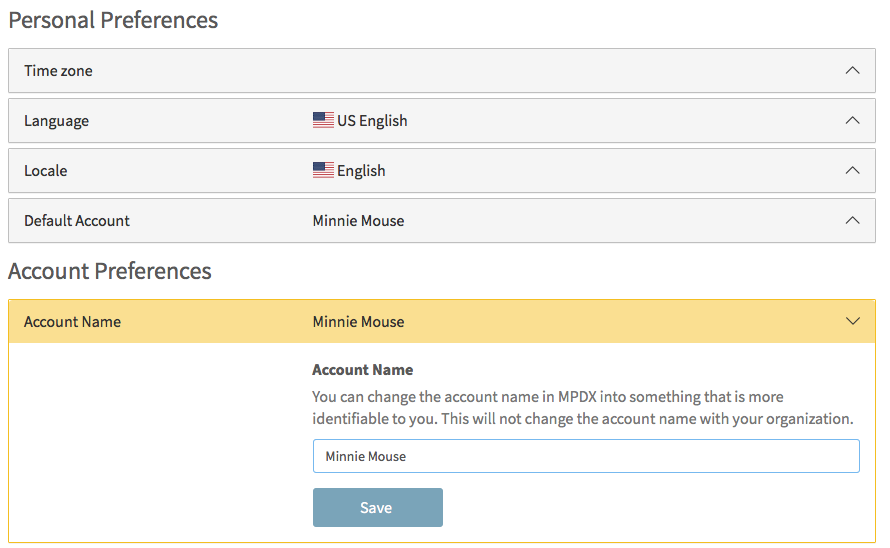This screenshot has height=548, width=890.
Task: Click the Personal Preferences heading
Action: [x=113, y=20]
